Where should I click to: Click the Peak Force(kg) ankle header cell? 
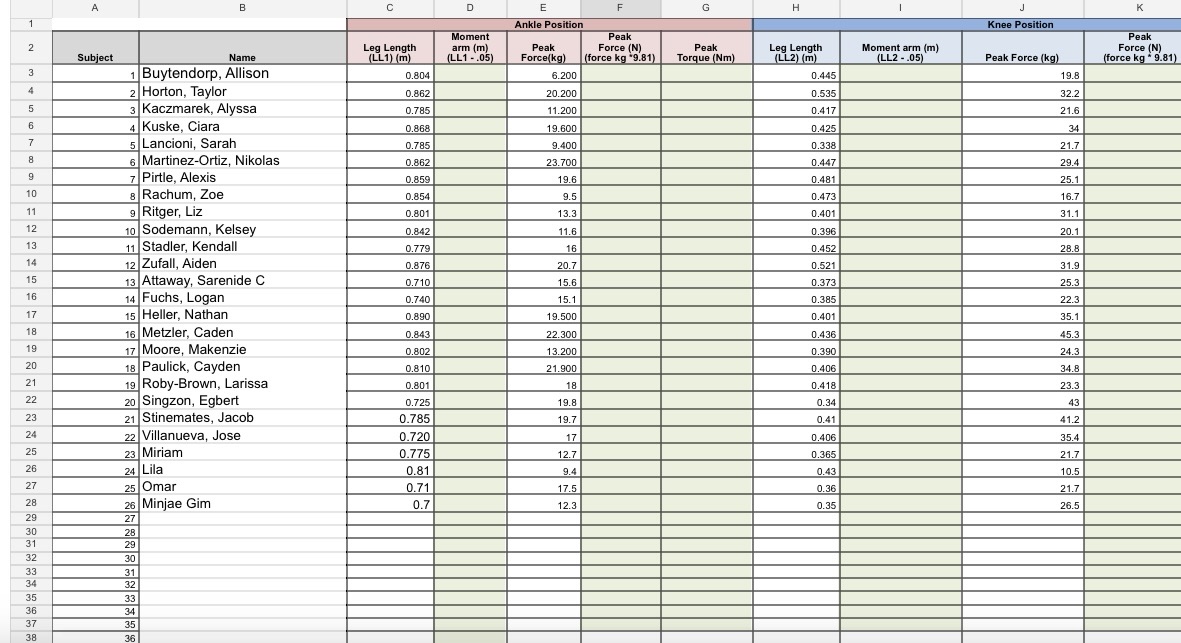(x=544, y=47)
